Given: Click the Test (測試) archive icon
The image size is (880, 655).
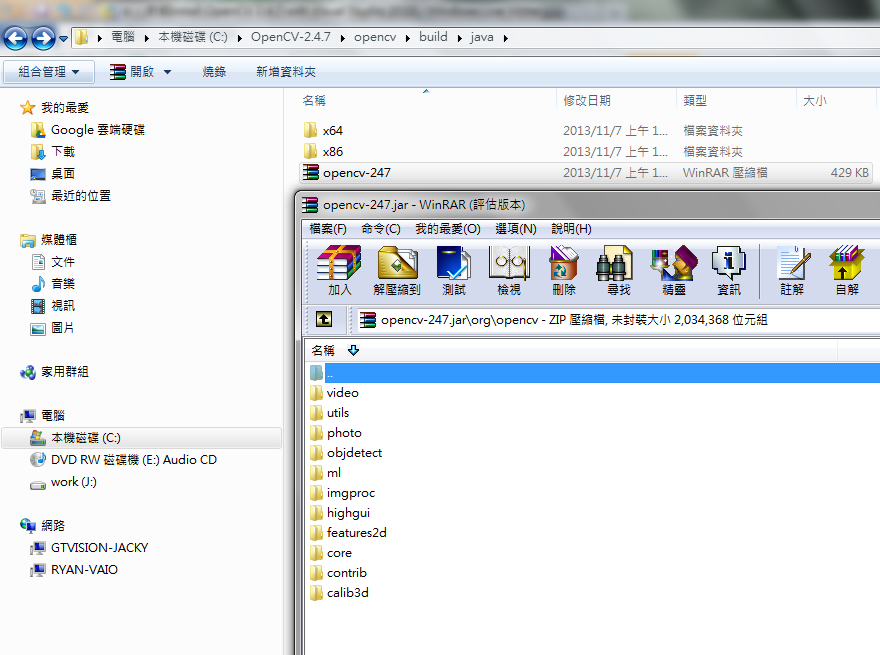Looking at the screenshot, I should (453, 263).
